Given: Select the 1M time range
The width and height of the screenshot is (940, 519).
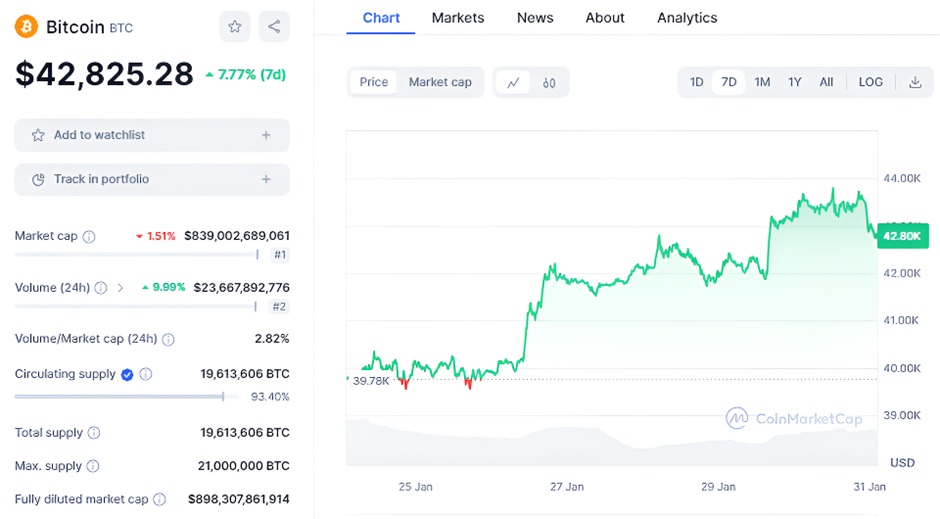Looking at the screenshot, I should pos(762,82).
